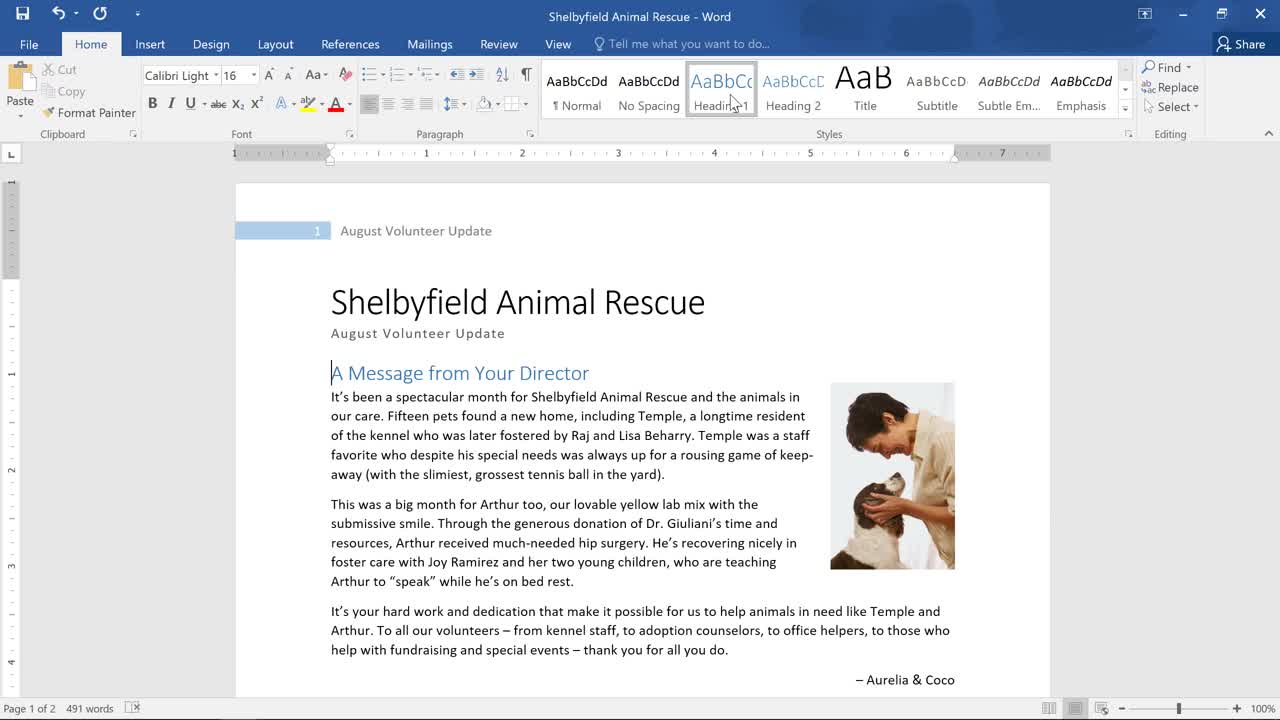Switch to the Review tab
The image size is (1280, 720).
point(498,44)
